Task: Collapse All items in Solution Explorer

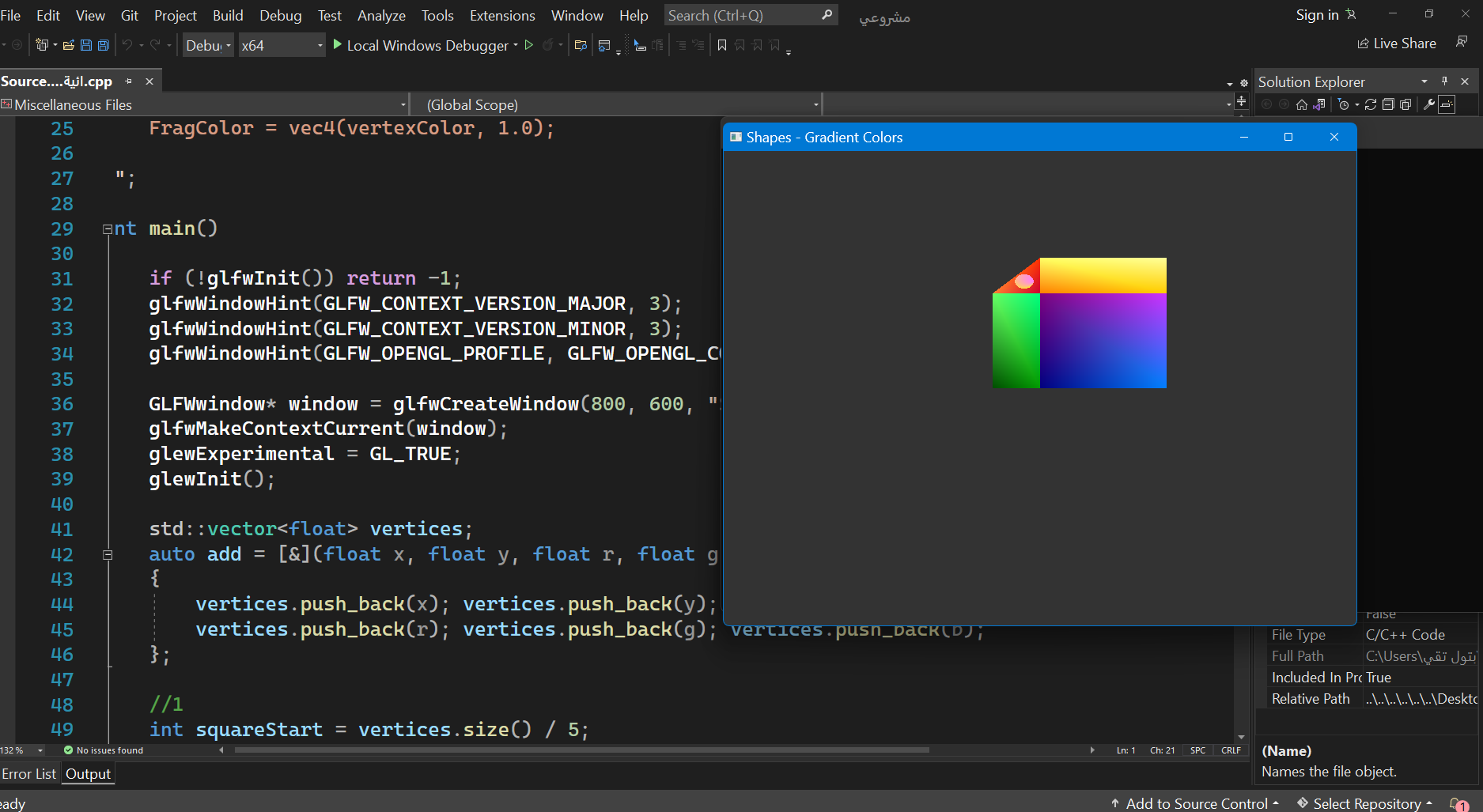Action: point(1388,104)
